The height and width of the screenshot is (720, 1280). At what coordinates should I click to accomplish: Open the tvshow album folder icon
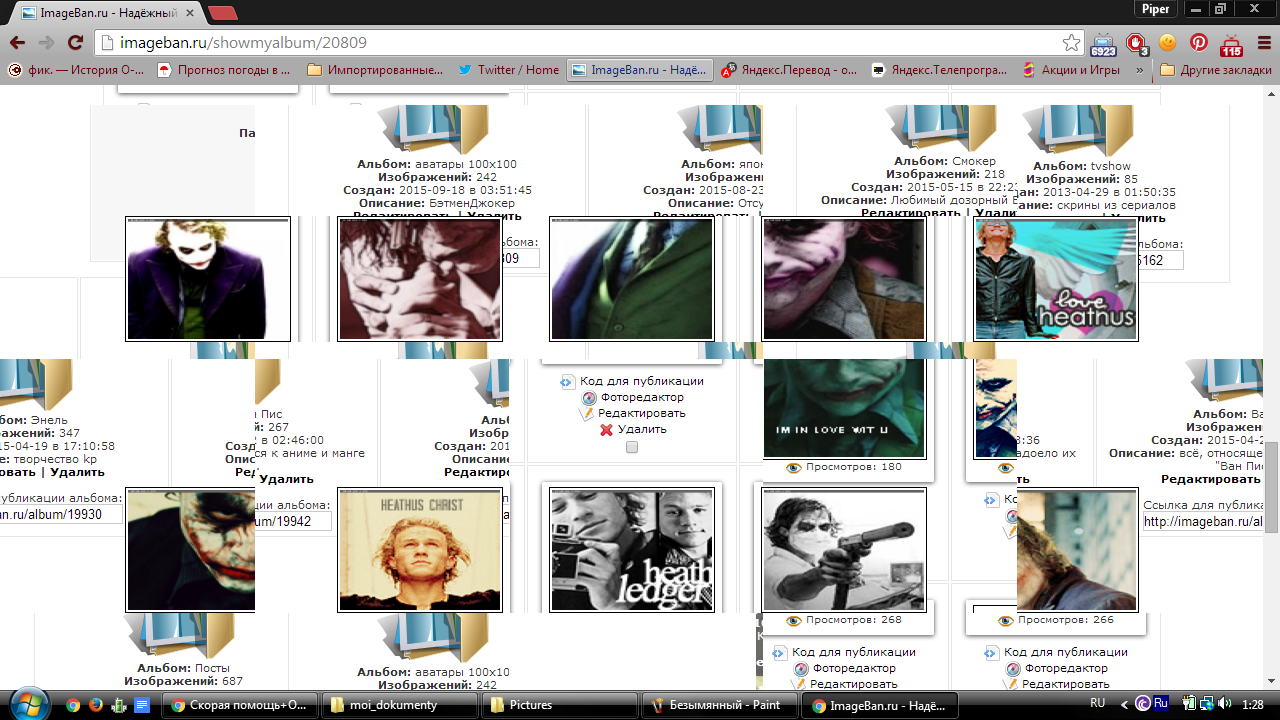click(x=1078, y=130)
